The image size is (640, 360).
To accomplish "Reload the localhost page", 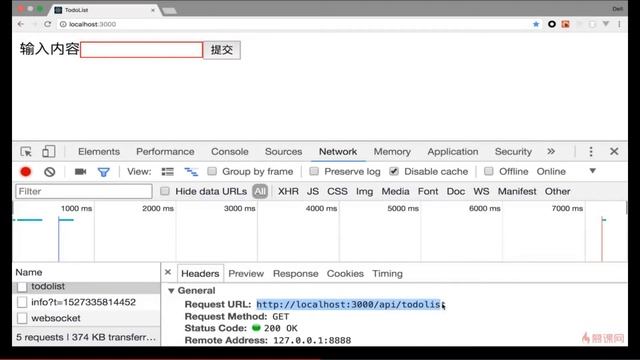I will coord(48,24).
